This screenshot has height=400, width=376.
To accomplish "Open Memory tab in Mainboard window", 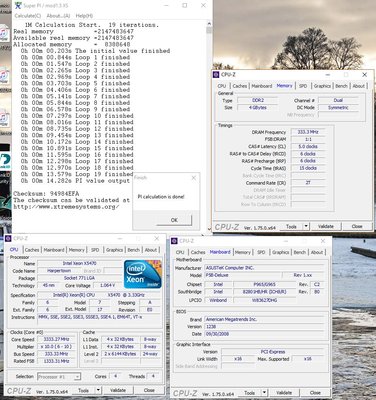I will [243, 252].
